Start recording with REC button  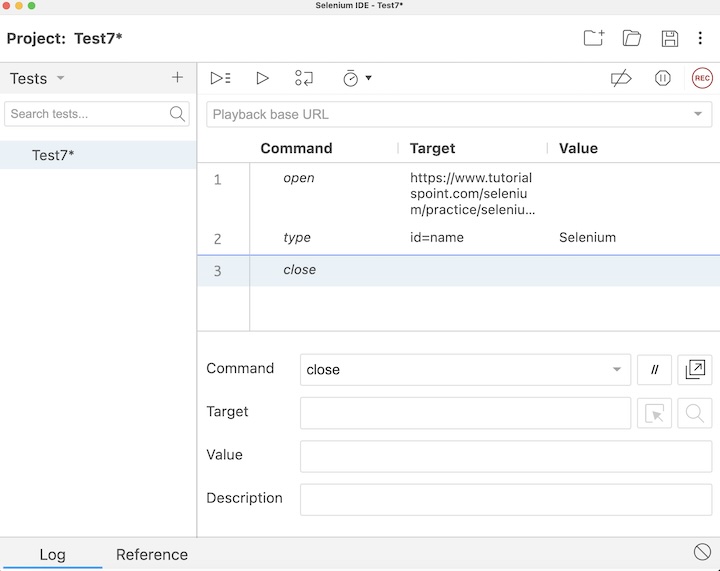click(702, 78)
